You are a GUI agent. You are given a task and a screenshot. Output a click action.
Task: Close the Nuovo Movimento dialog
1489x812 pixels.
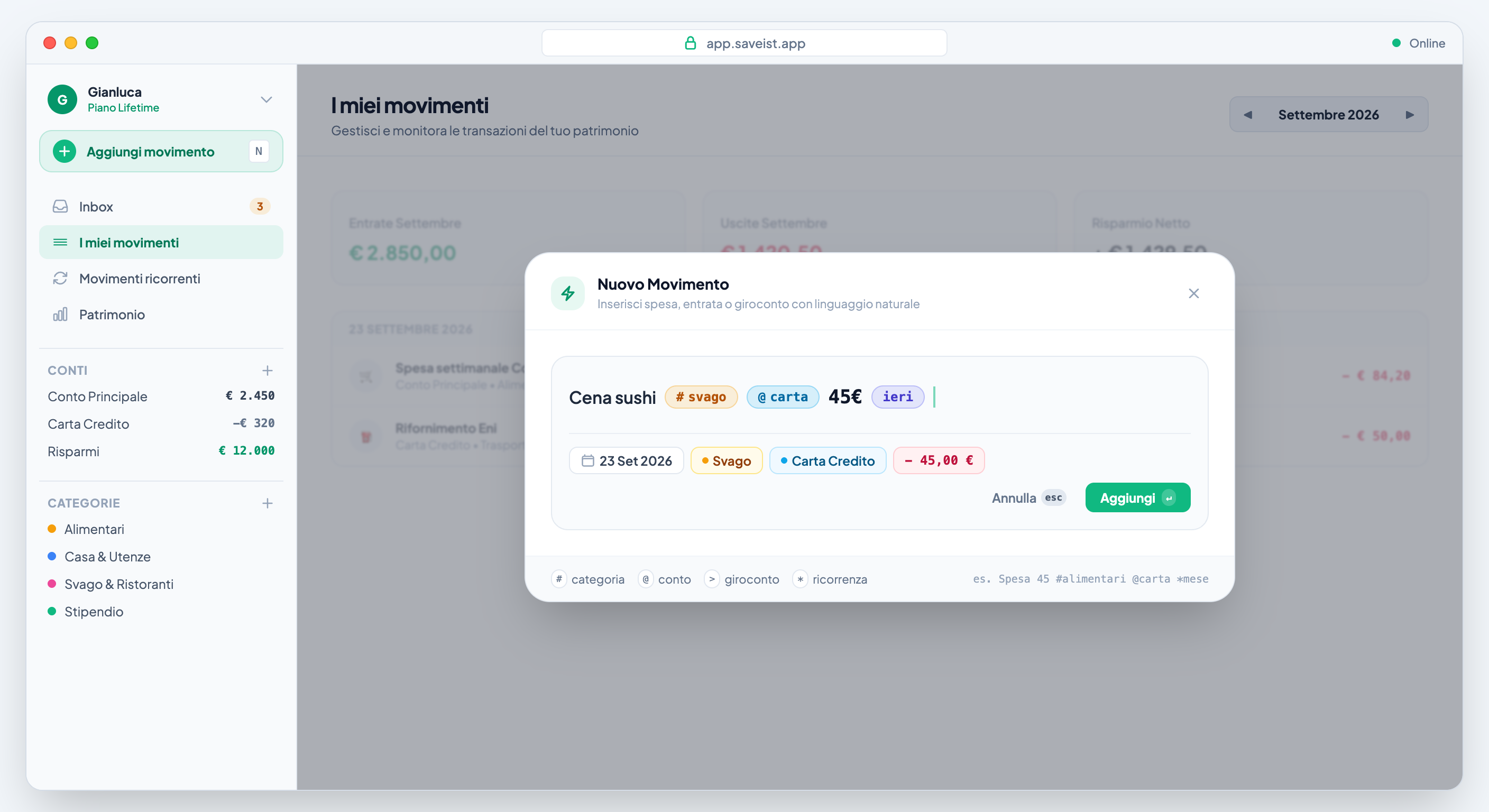pos(1193,293)
